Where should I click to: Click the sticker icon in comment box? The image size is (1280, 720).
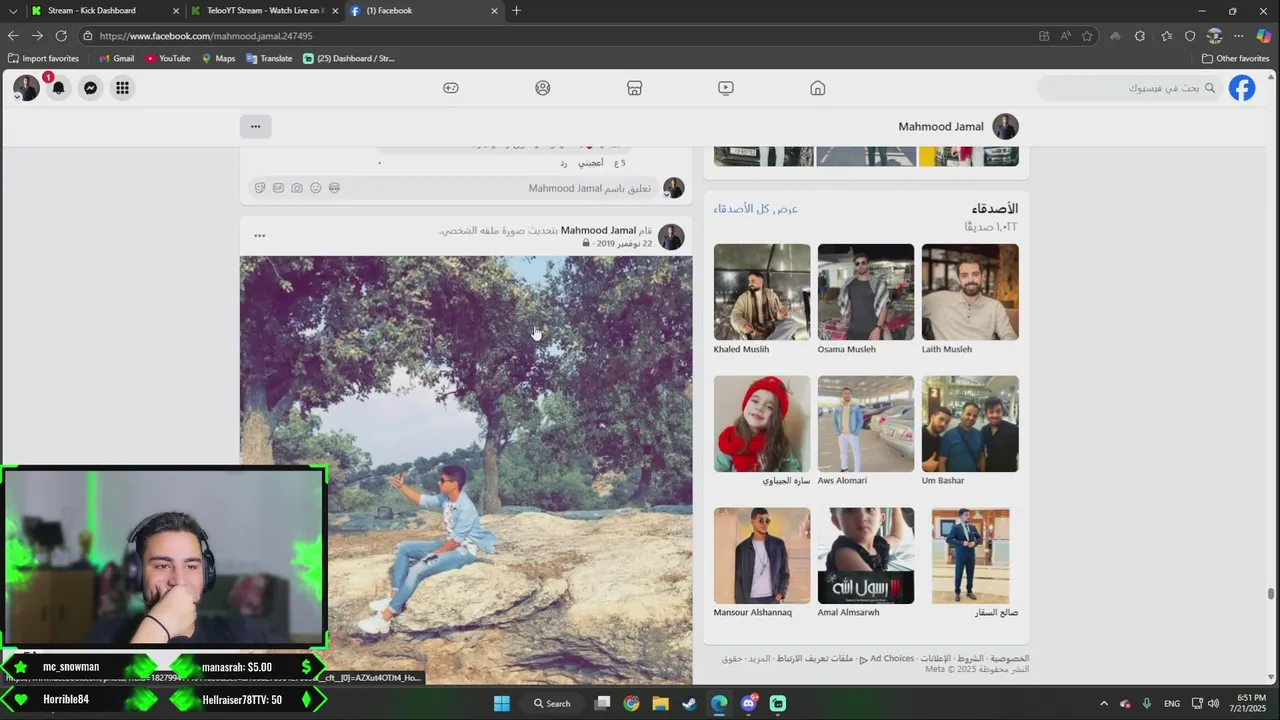(260, 188)
